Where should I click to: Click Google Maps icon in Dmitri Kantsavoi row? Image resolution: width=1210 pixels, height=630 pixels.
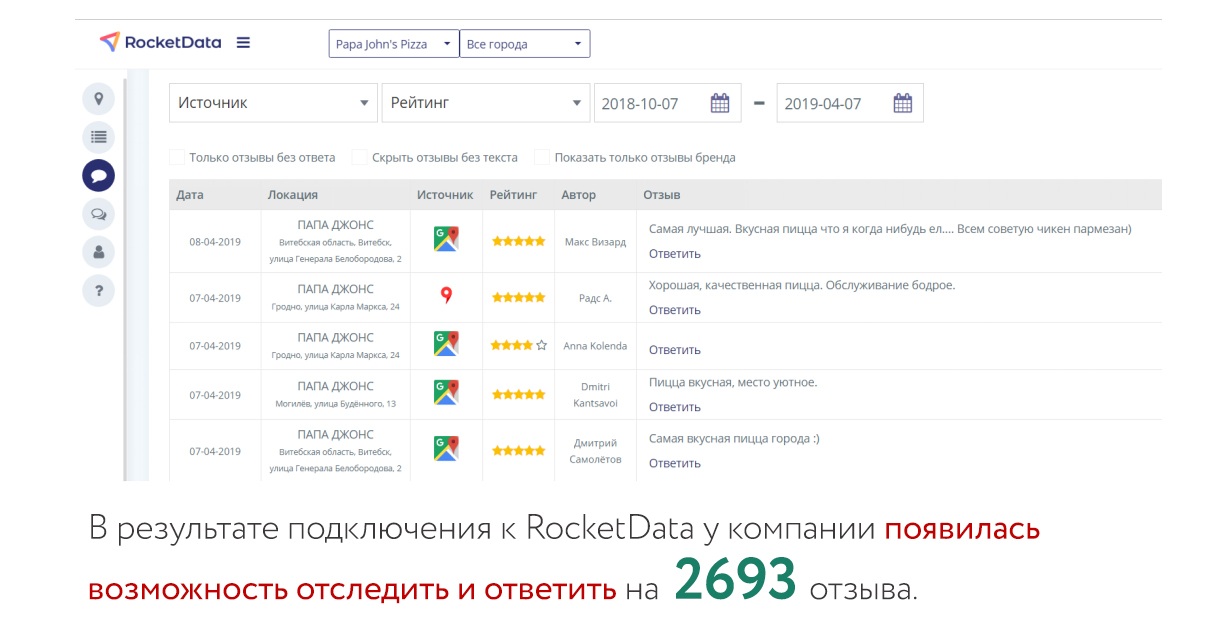pos(446,392)
